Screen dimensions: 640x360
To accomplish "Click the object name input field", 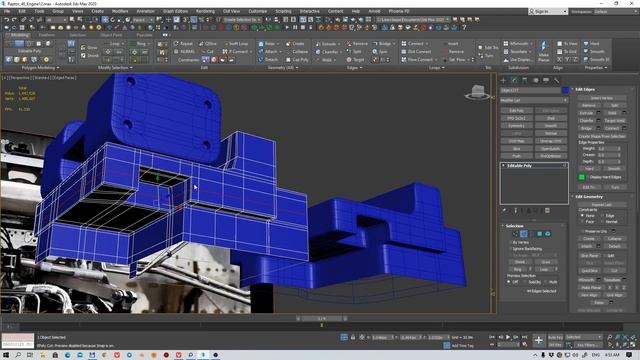I will click(531, 90).
